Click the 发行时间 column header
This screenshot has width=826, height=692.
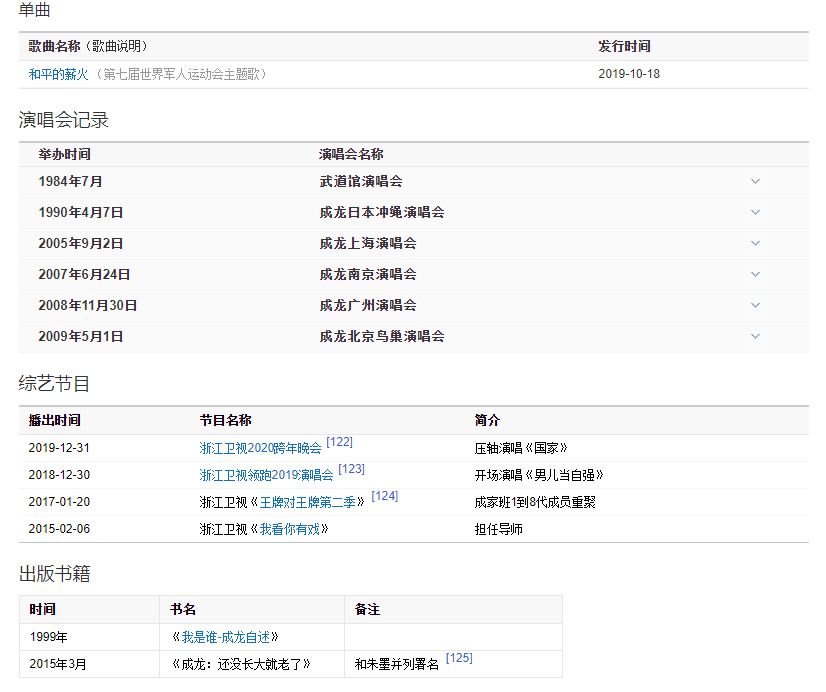(x=624, y=46)
